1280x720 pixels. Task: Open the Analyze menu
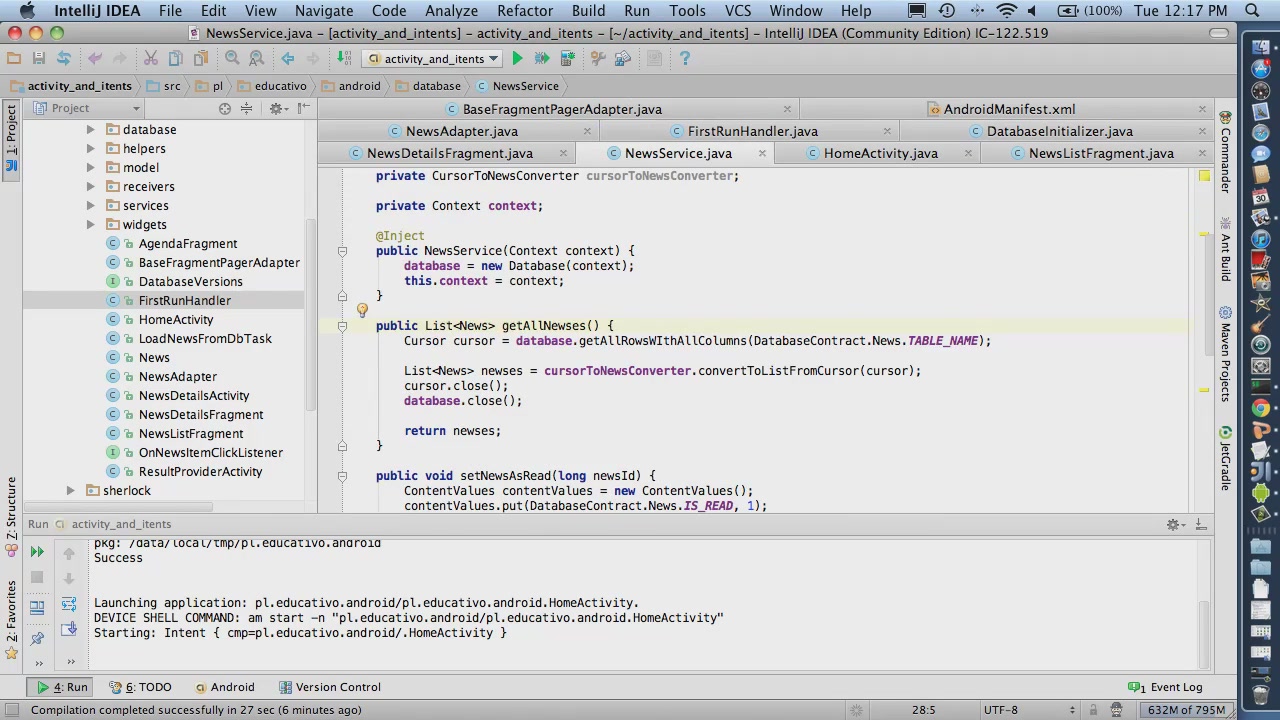point(451,11)
